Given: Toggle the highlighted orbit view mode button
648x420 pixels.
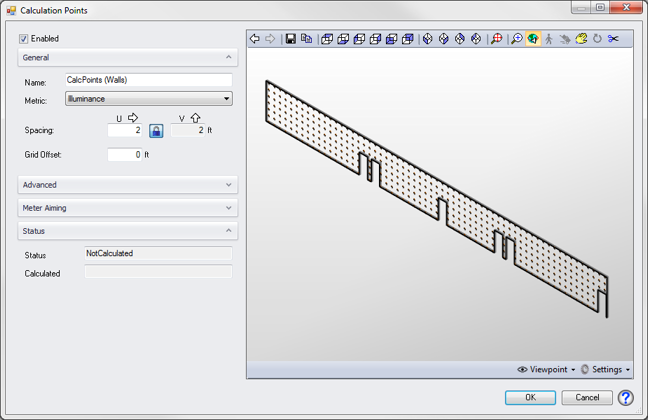Looking at the screenshot, I should click(x=532, y=39).
